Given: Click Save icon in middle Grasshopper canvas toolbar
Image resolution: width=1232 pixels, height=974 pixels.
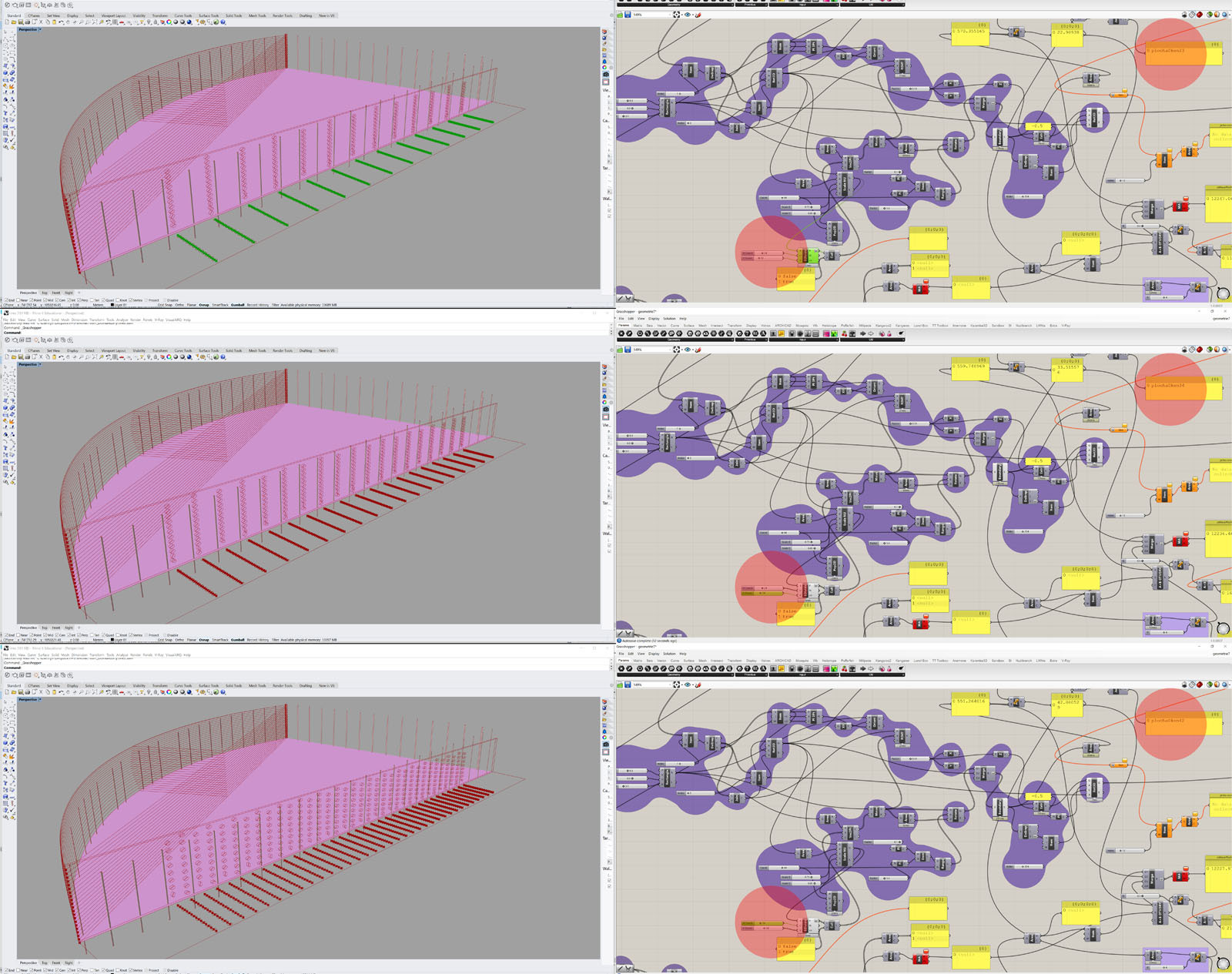Looking at the screenshot, I should pos(628,350).
